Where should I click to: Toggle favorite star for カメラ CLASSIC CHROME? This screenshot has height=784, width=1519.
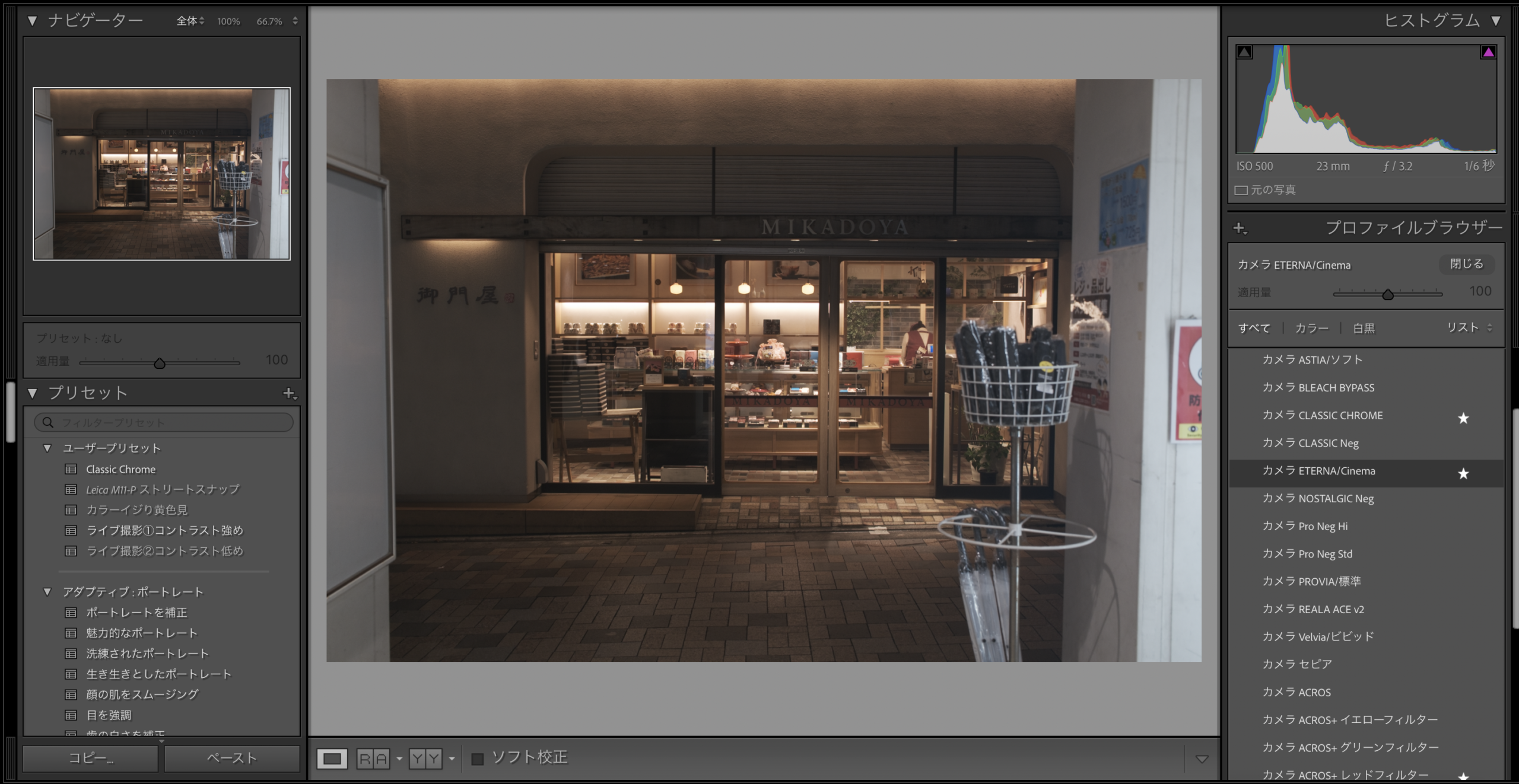coord(1463,418)
